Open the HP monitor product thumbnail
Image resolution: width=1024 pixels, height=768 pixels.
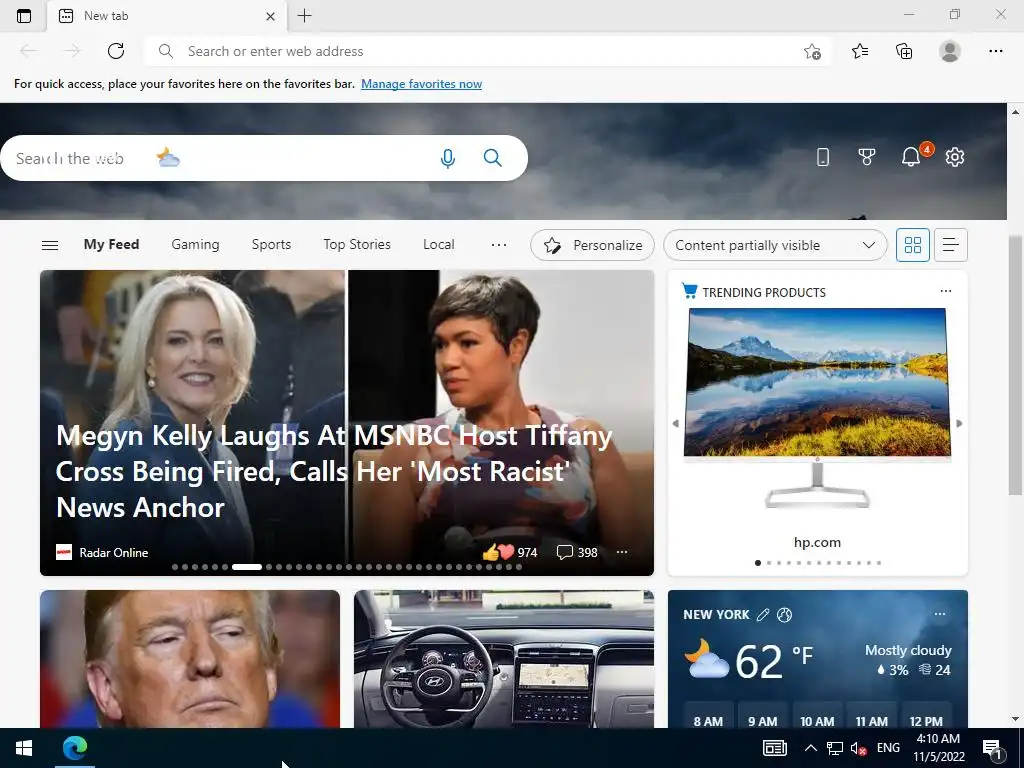pyautogui.click(x=817, y=409)
